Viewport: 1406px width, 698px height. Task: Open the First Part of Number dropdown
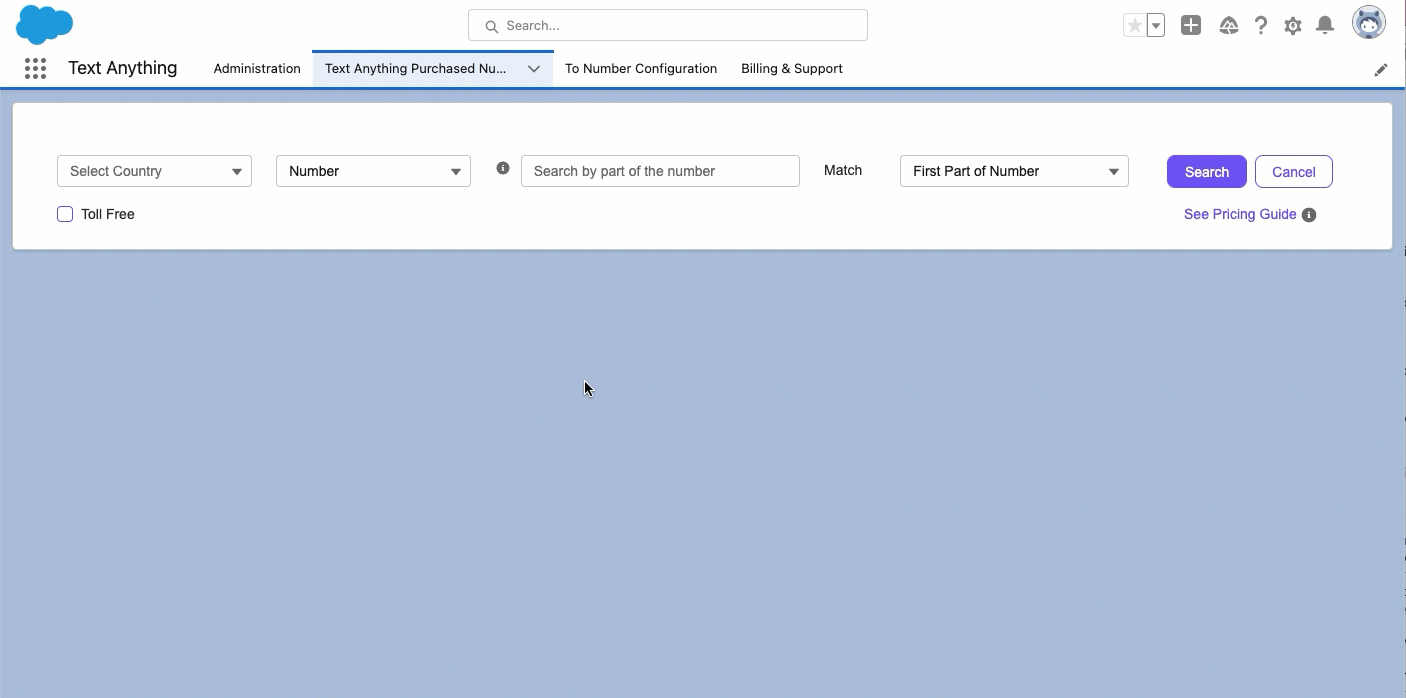1014,171
